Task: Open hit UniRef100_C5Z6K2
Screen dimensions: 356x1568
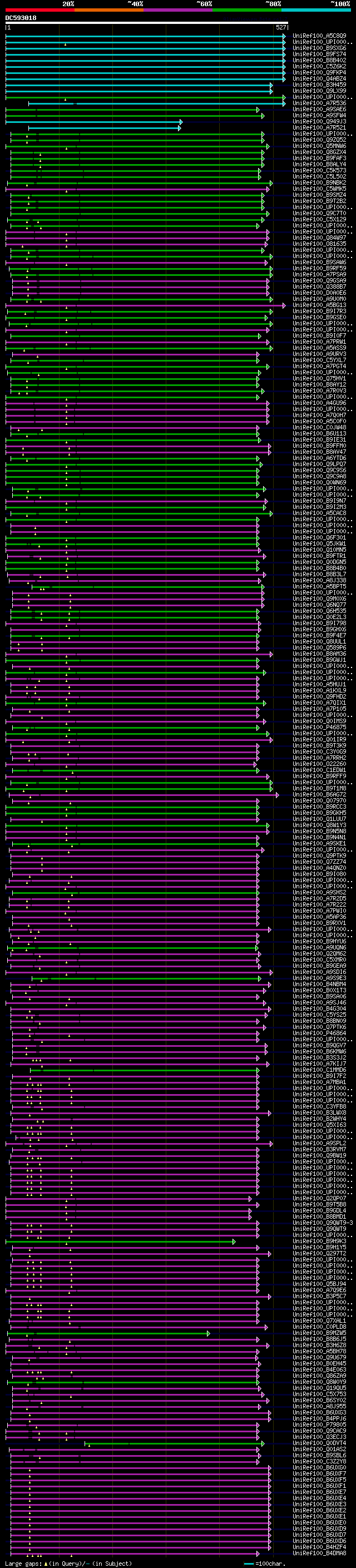Action: (319, 66)
